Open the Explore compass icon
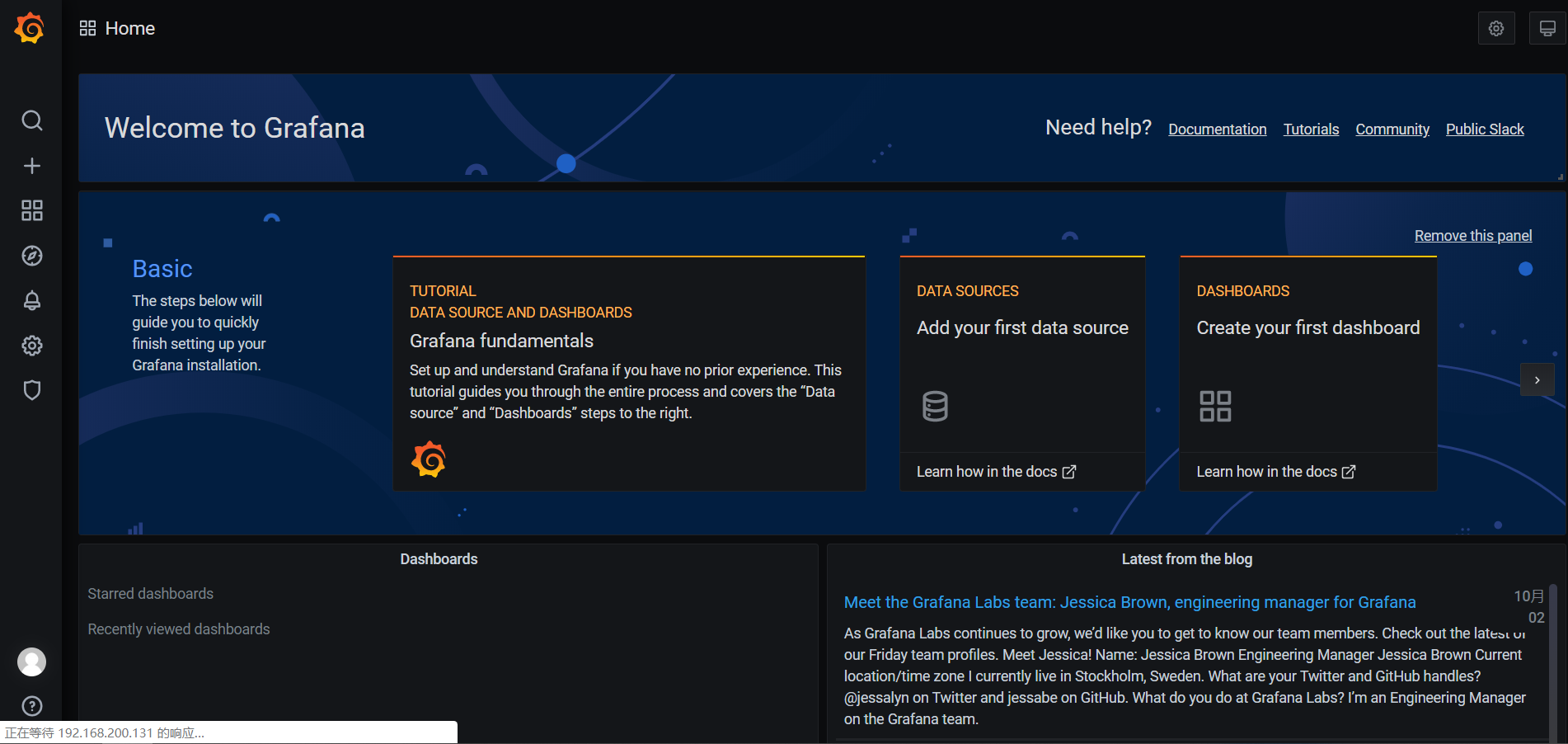This screenshot has height=744, width=1568. pos(32,256)
